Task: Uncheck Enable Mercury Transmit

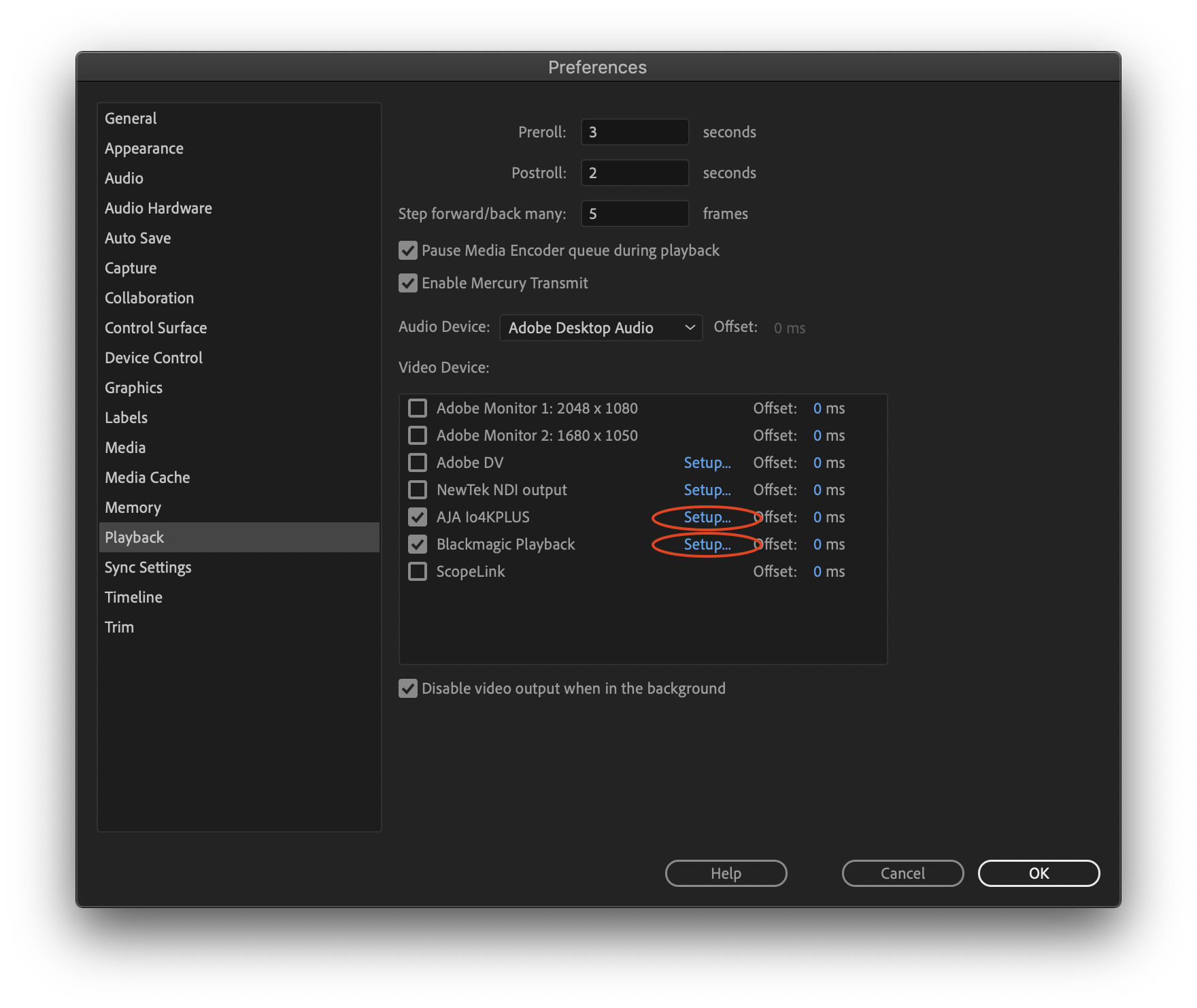Action: click(x=407, y=283)
